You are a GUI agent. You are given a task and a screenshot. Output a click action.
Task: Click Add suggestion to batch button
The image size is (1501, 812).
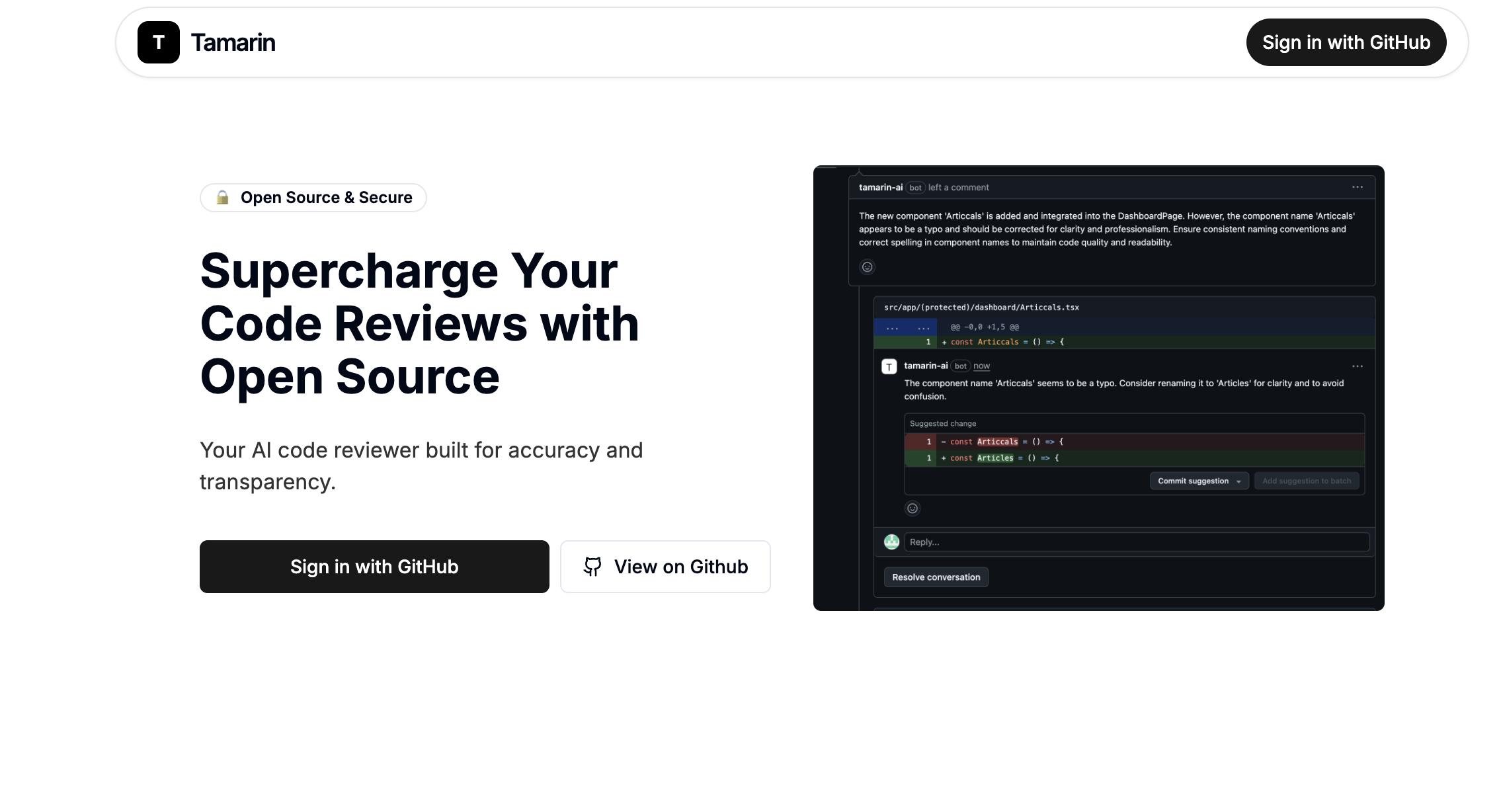pos(1307,481)
